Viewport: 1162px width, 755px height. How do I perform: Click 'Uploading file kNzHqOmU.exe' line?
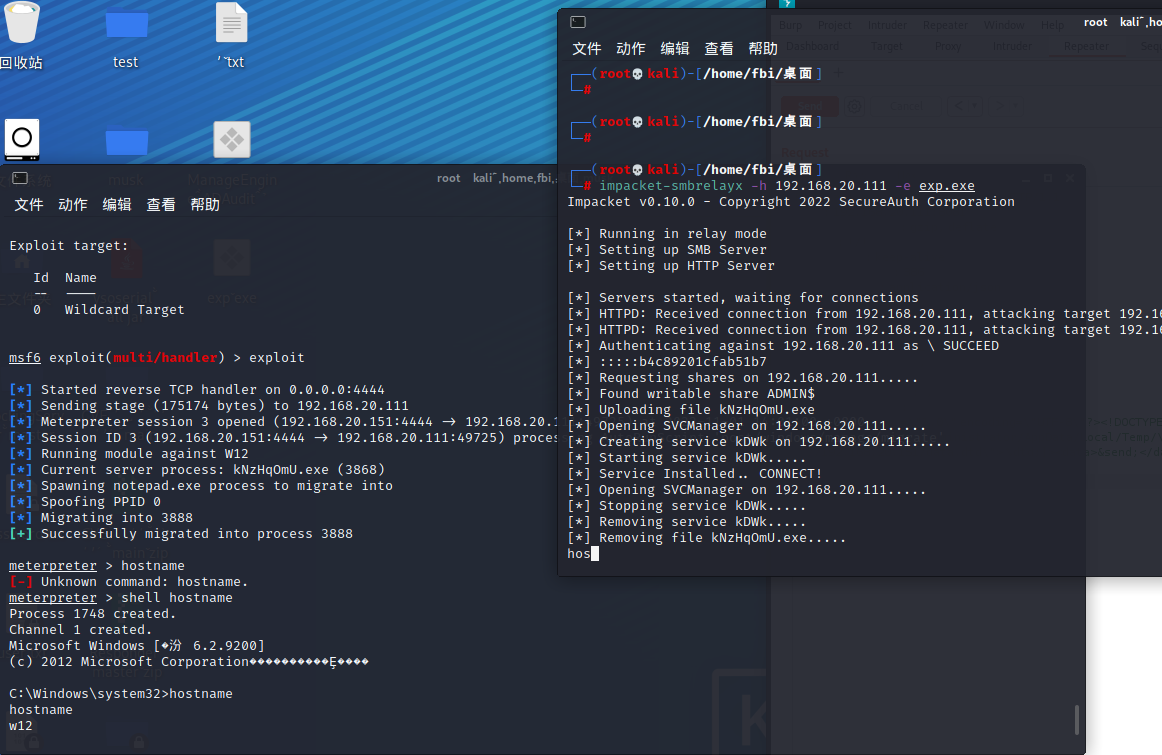click(691, 410)
